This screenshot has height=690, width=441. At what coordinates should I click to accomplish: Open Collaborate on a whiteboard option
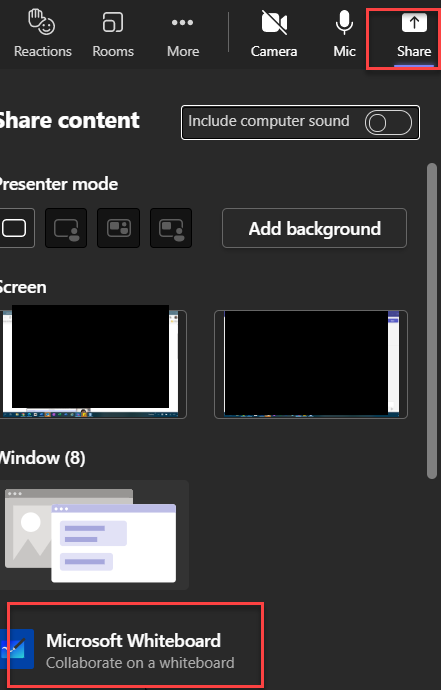point(140,663)
